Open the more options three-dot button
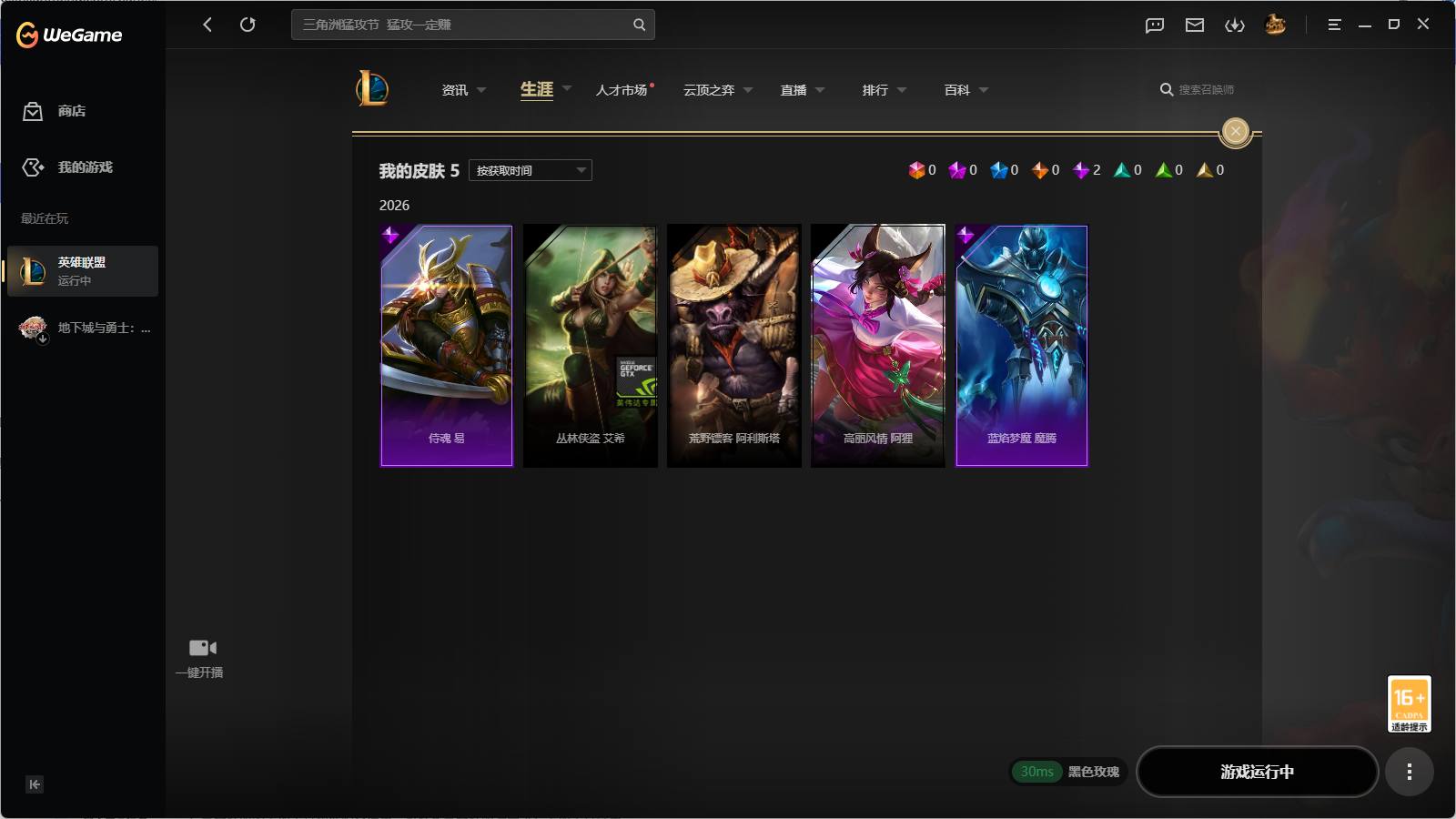 tap(1410, 772)
